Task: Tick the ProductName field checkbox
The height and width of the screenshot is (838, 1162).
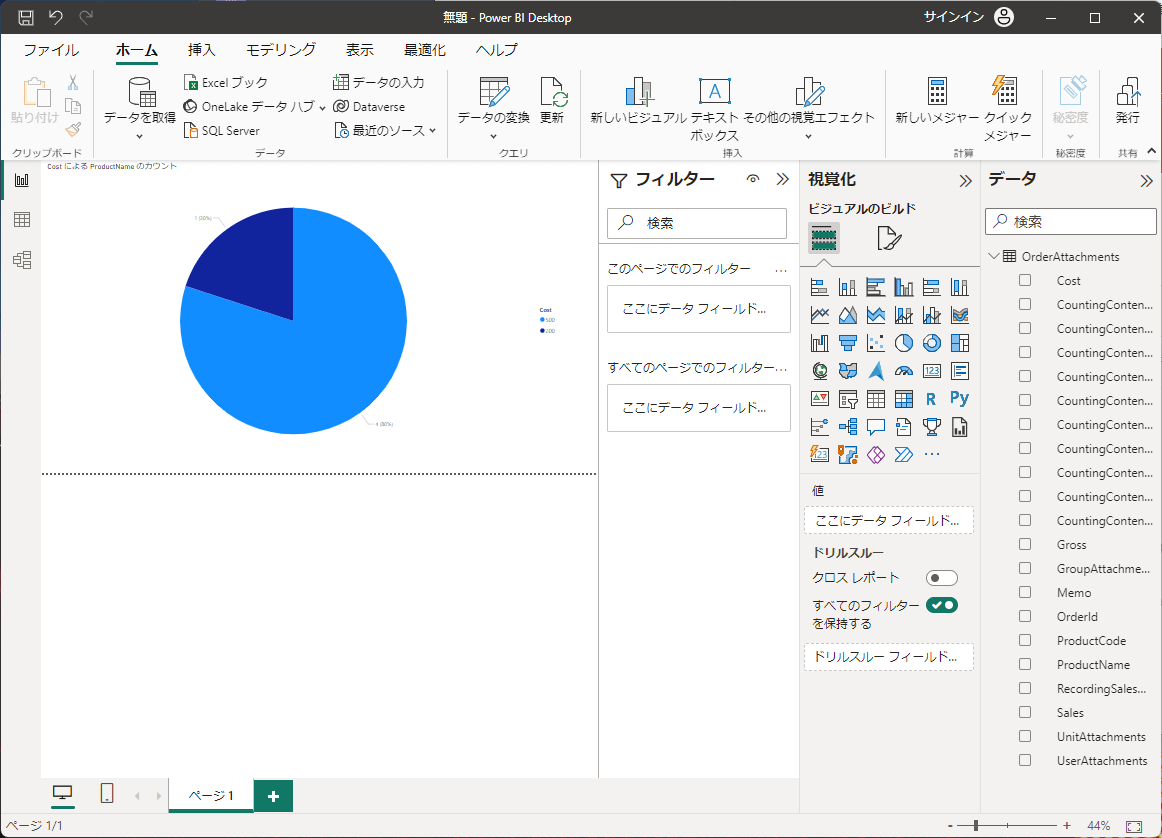Action: coord(1025,665)
